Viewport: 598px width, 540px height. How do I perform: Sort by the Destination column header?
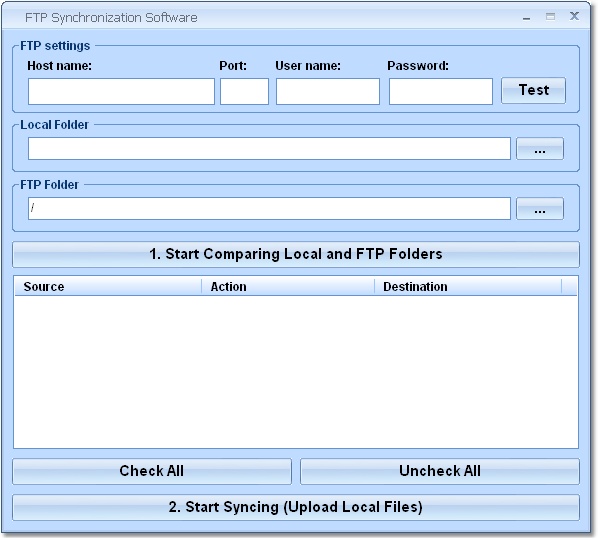point(468,287)
